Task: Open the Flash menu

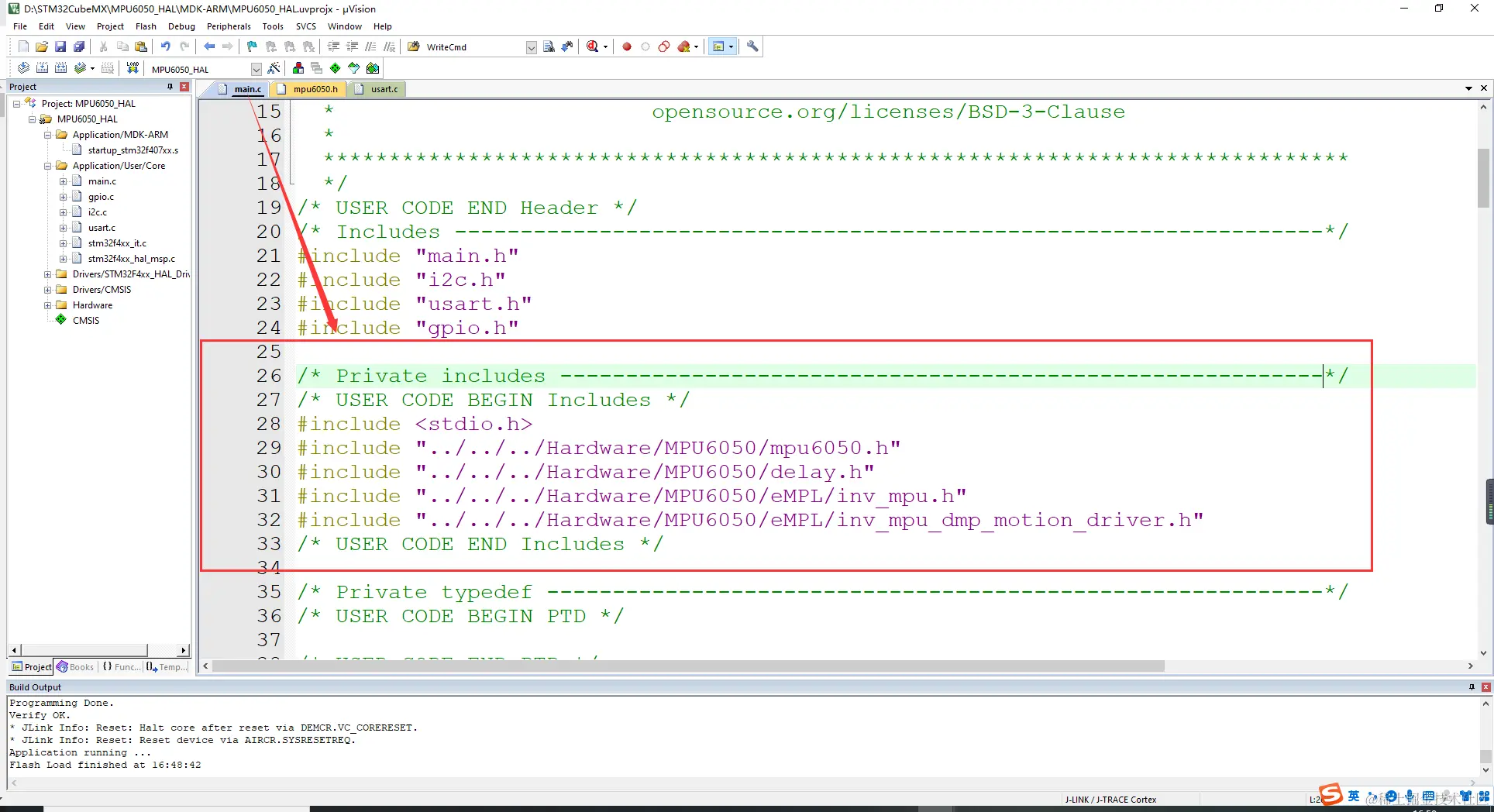Action: pos(146,26)
